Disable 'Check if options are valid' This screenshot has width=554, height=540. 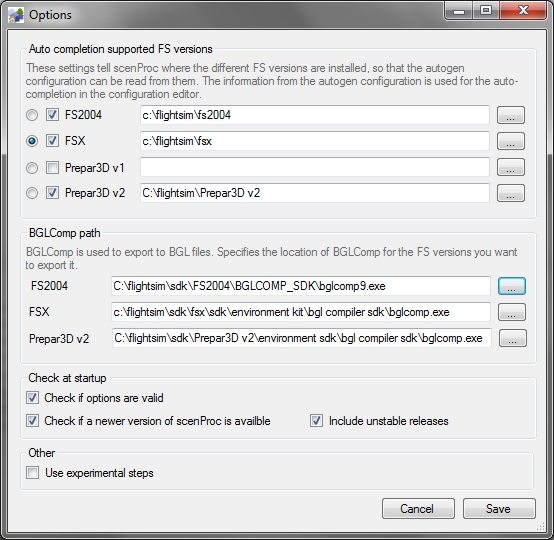33,398
